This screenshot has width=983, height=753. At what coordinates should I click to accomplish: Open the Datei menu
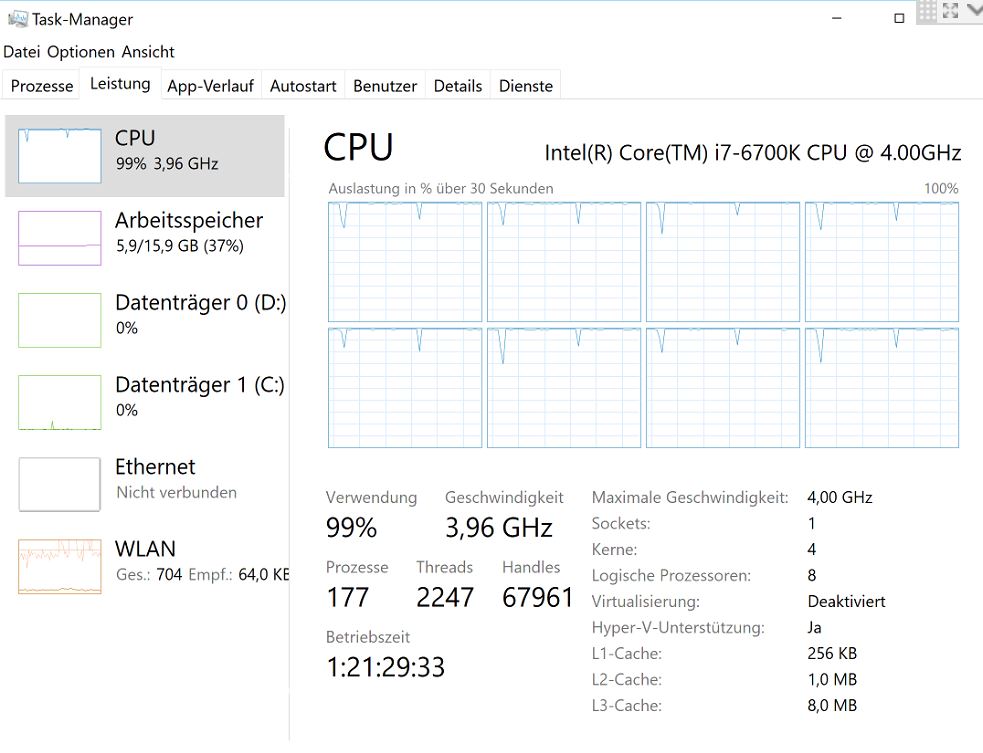[x=22, y=52]
